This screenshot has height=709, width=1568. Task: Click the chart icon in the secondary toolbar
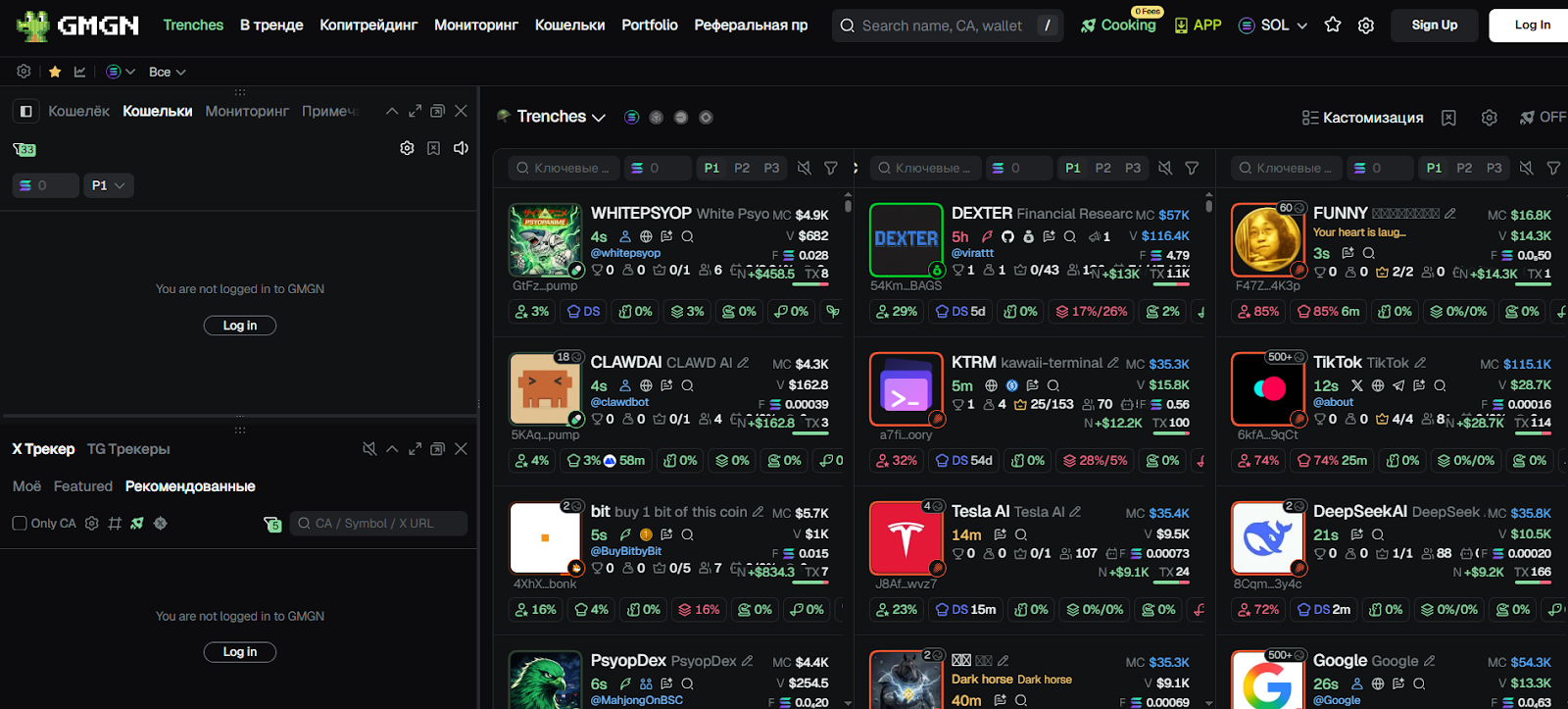80,72
